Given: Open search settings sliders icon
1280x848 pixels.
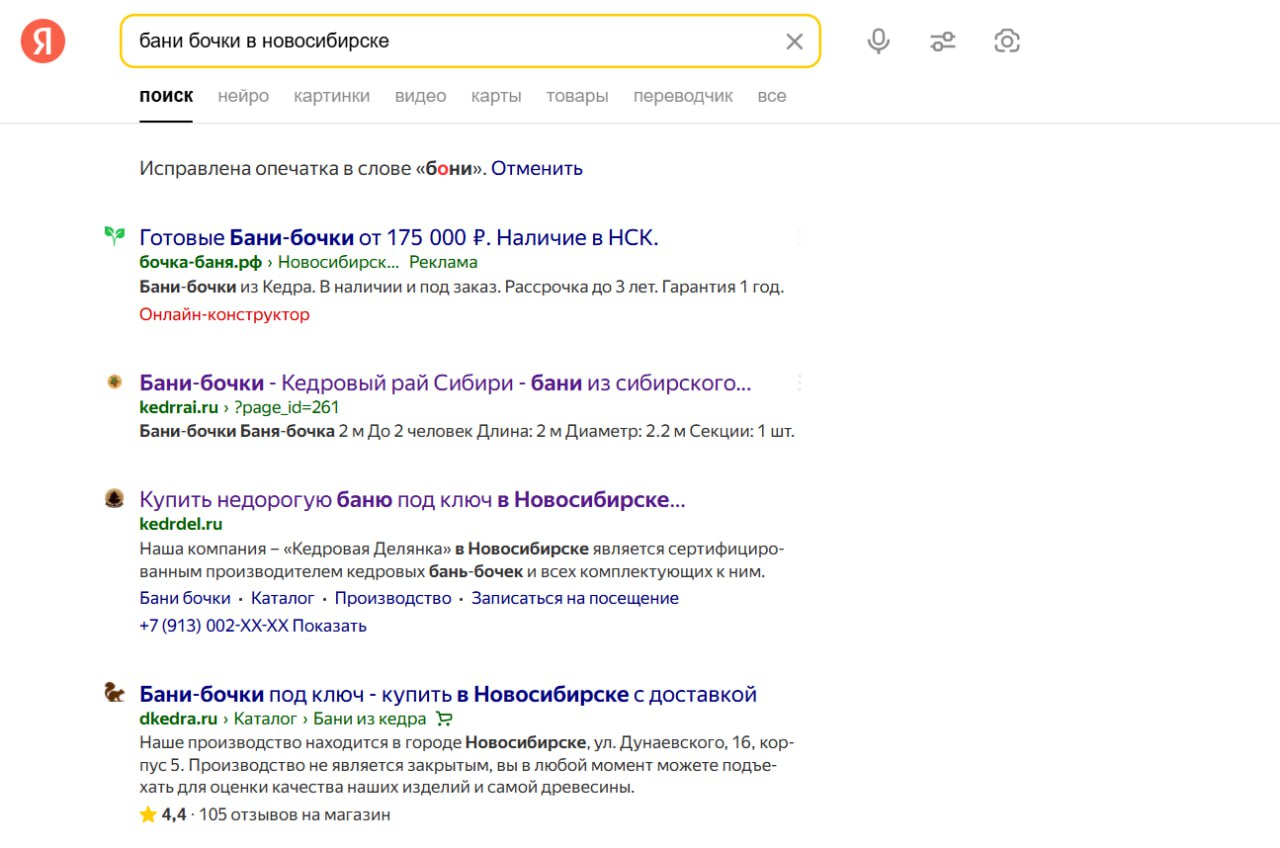Looking at the screenshot, I should 942,41.
